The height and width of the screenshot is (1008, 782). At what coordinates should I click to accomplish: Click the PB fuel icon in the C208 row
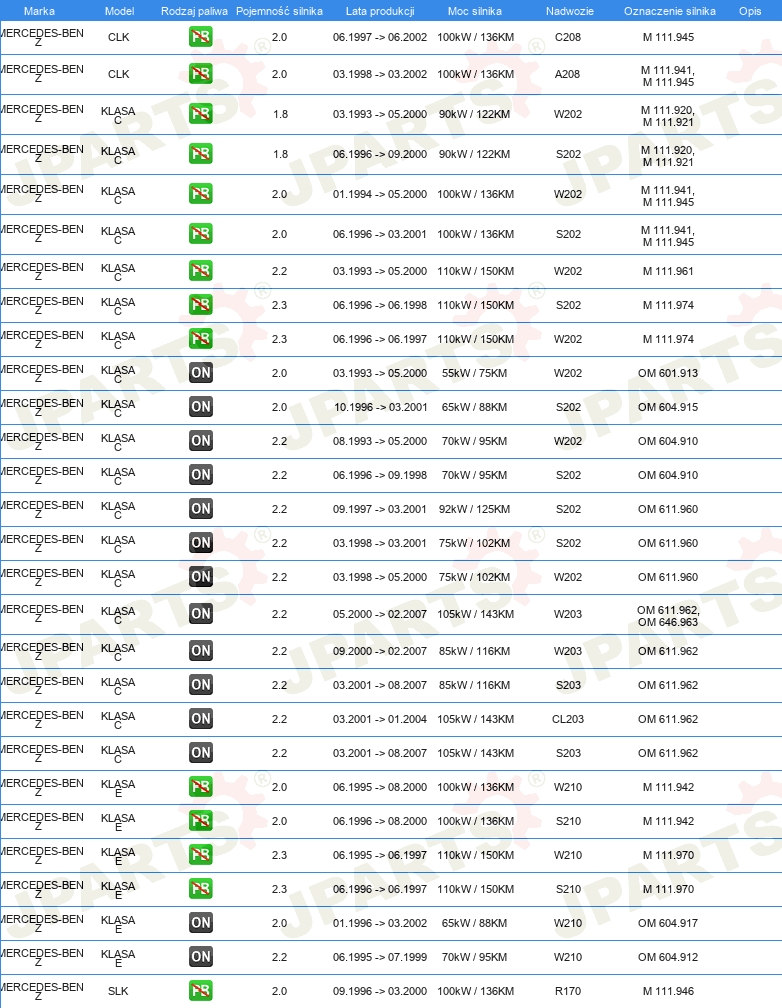coord(201,37)
